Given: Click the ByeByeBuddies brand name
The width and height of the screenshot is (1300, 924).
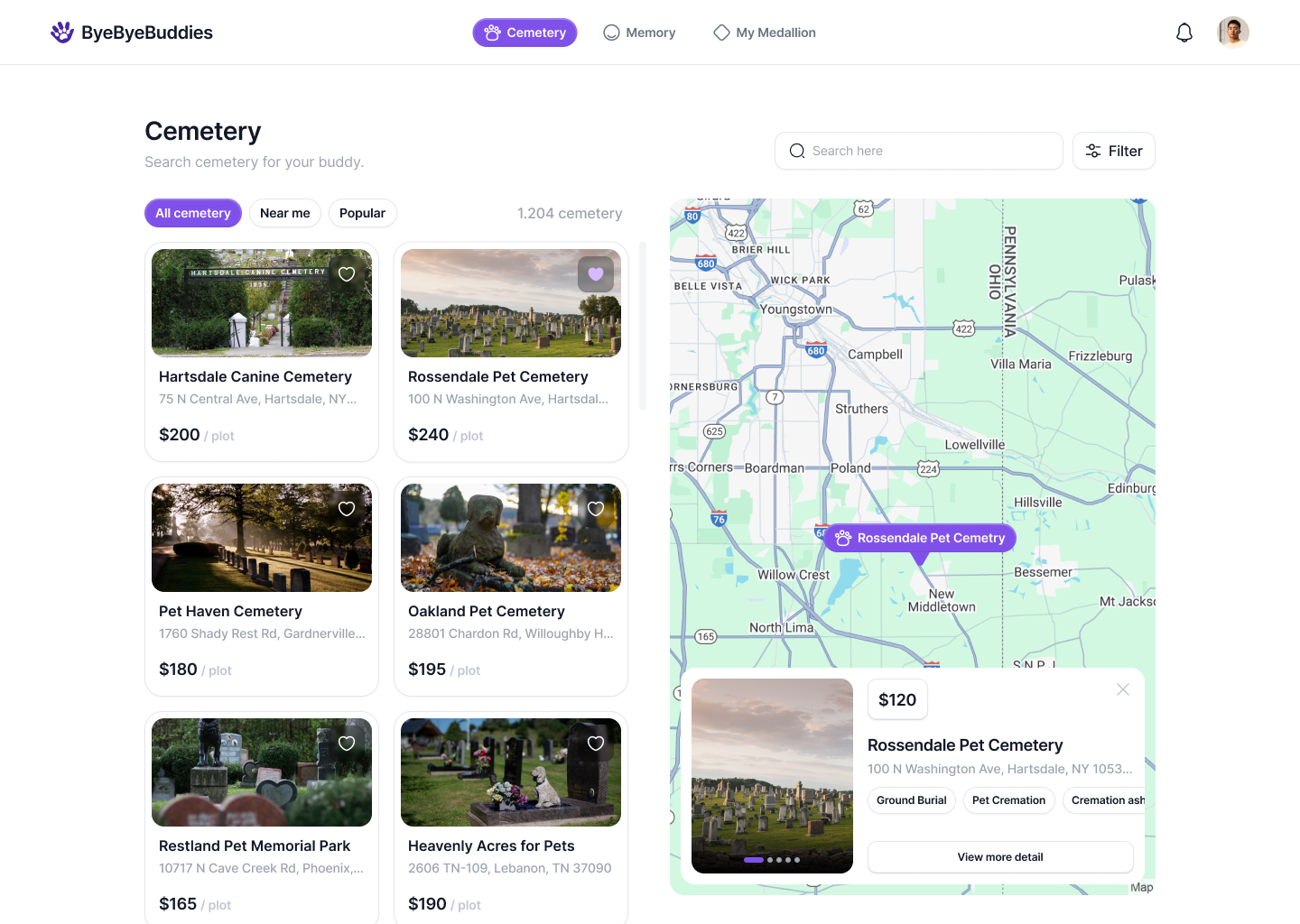Looking at the screenshot, I should pyautogui.click(x=147, y=32).
